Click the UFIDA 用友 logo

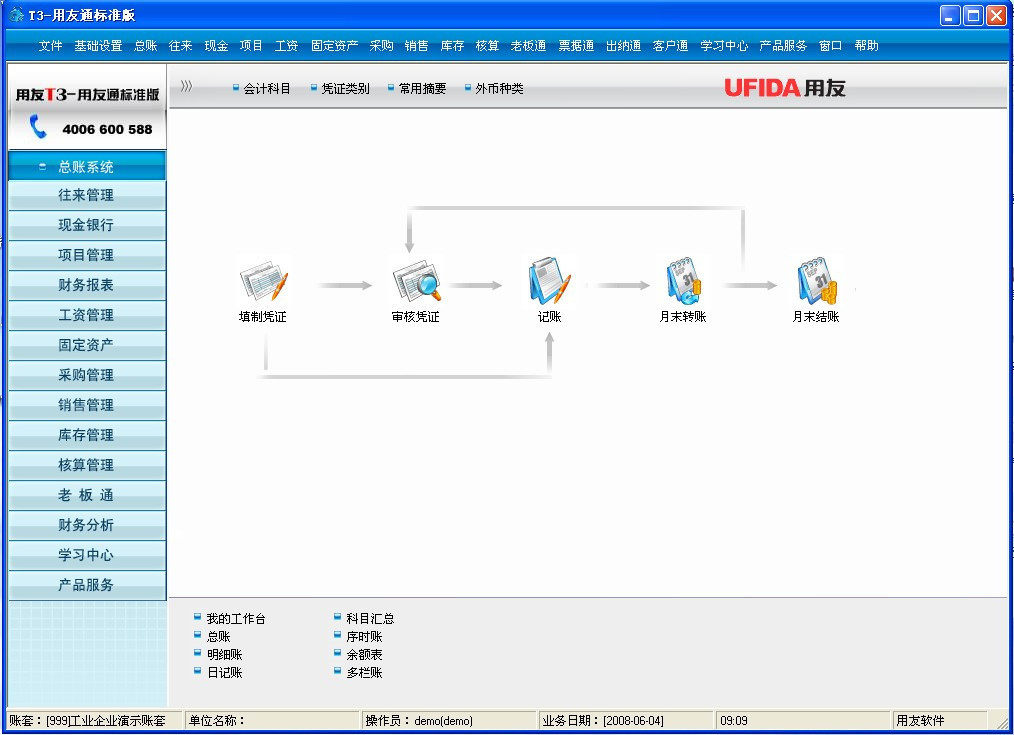pyautogui.click(x=784, y=87)
